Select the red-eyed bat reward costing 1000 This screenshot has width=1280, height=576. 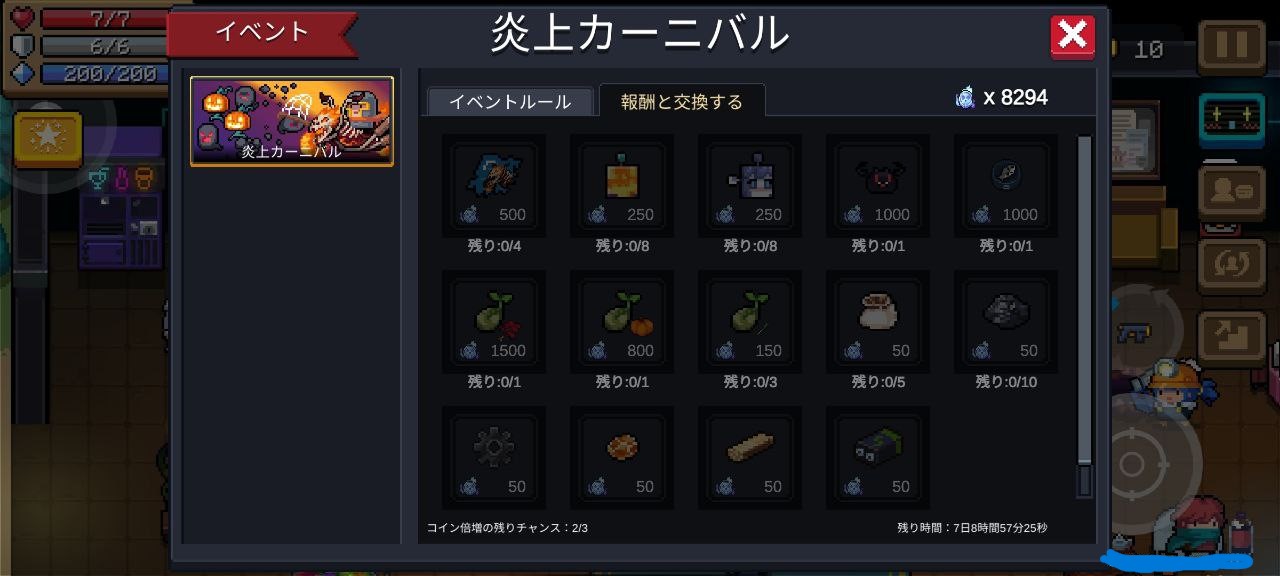click(878, 185)
